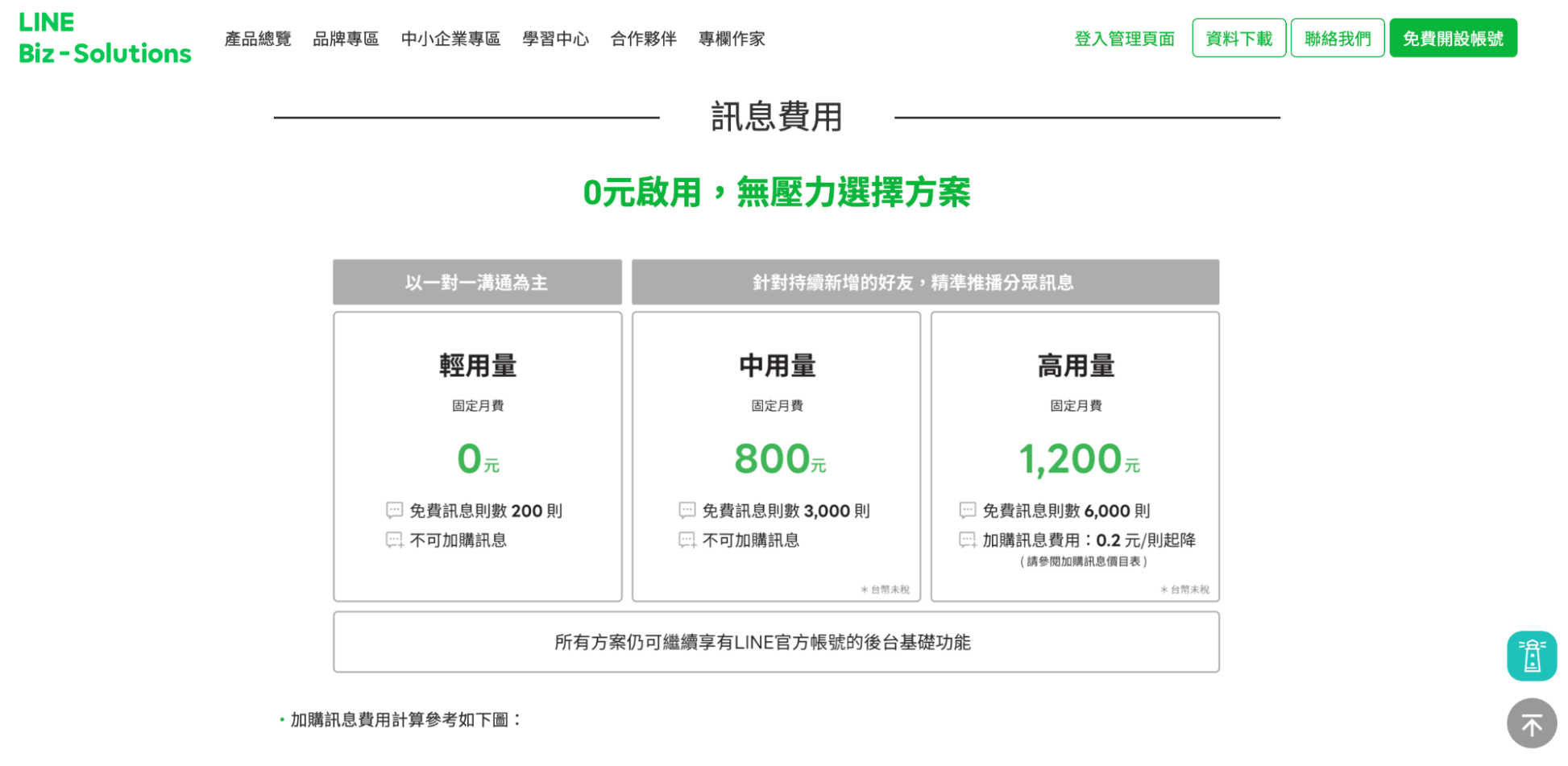
Task: Click 免費訊息則數 6,000 則 text
Action: [1067, 511]
